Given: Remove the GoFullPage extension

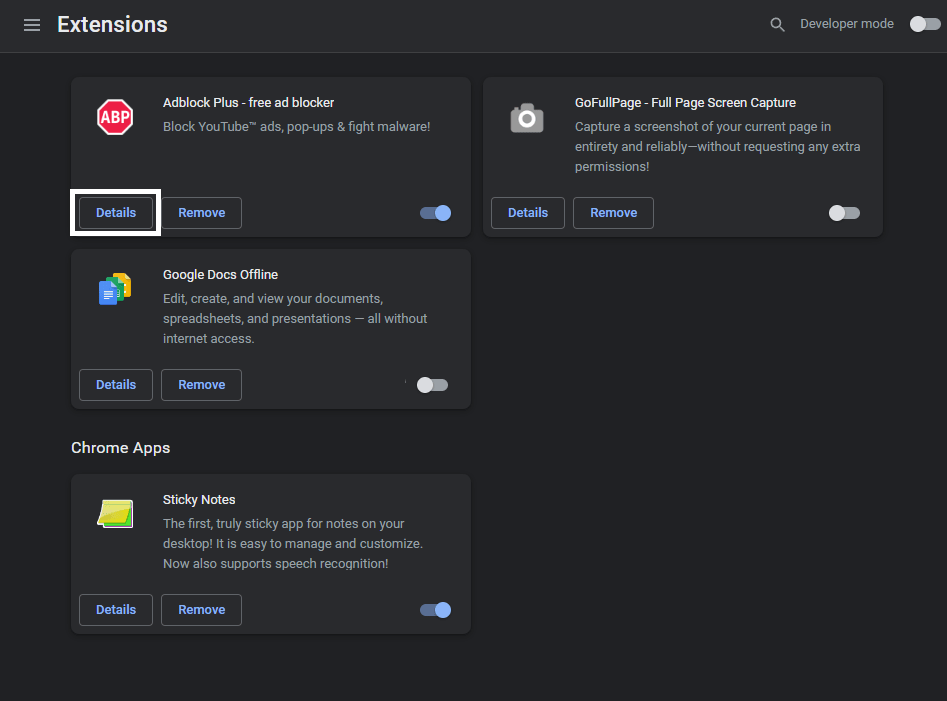Looking at the screenshot, I should (x=614, y=213).
